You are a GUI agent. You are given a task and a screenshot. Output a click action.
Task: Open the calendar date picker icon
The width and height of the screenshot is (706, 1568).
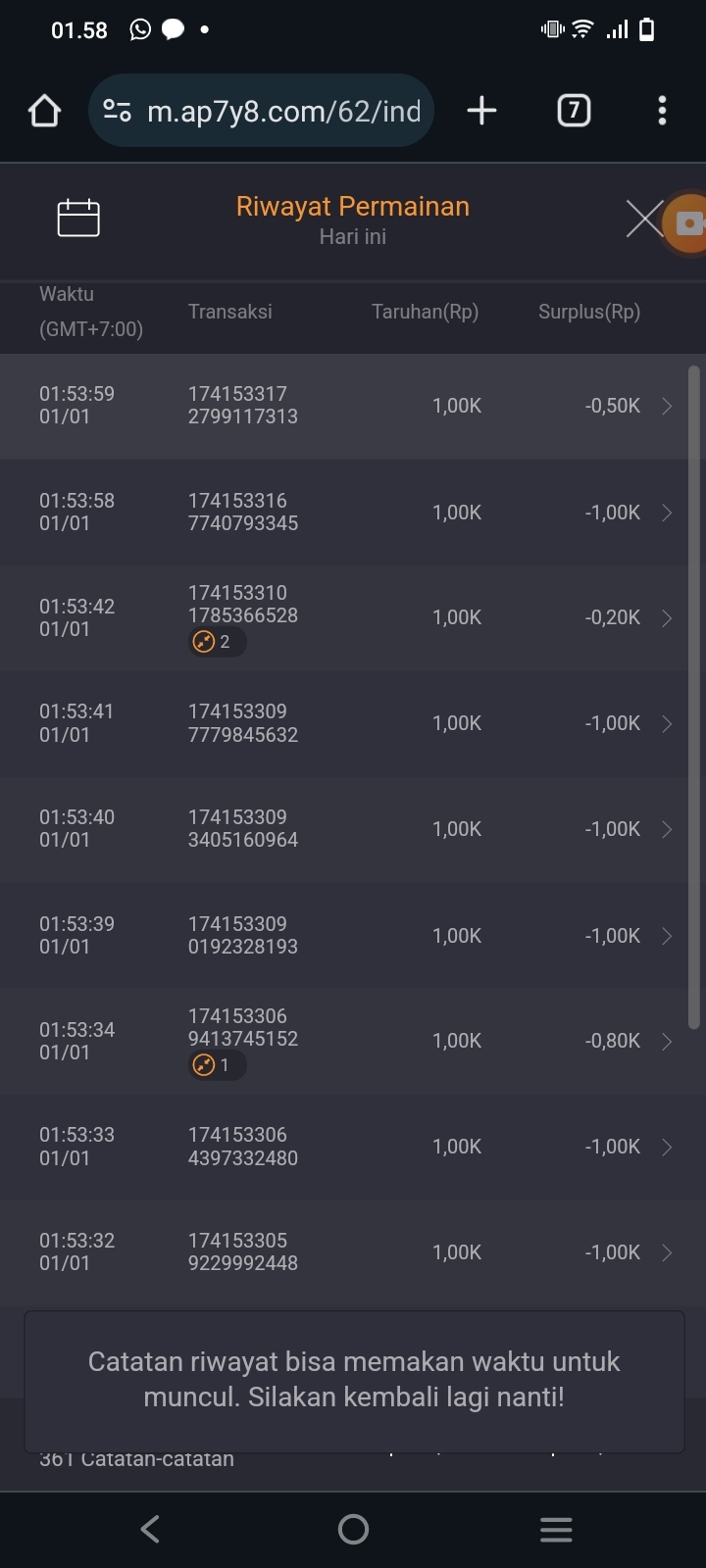[x=78, y=218]
